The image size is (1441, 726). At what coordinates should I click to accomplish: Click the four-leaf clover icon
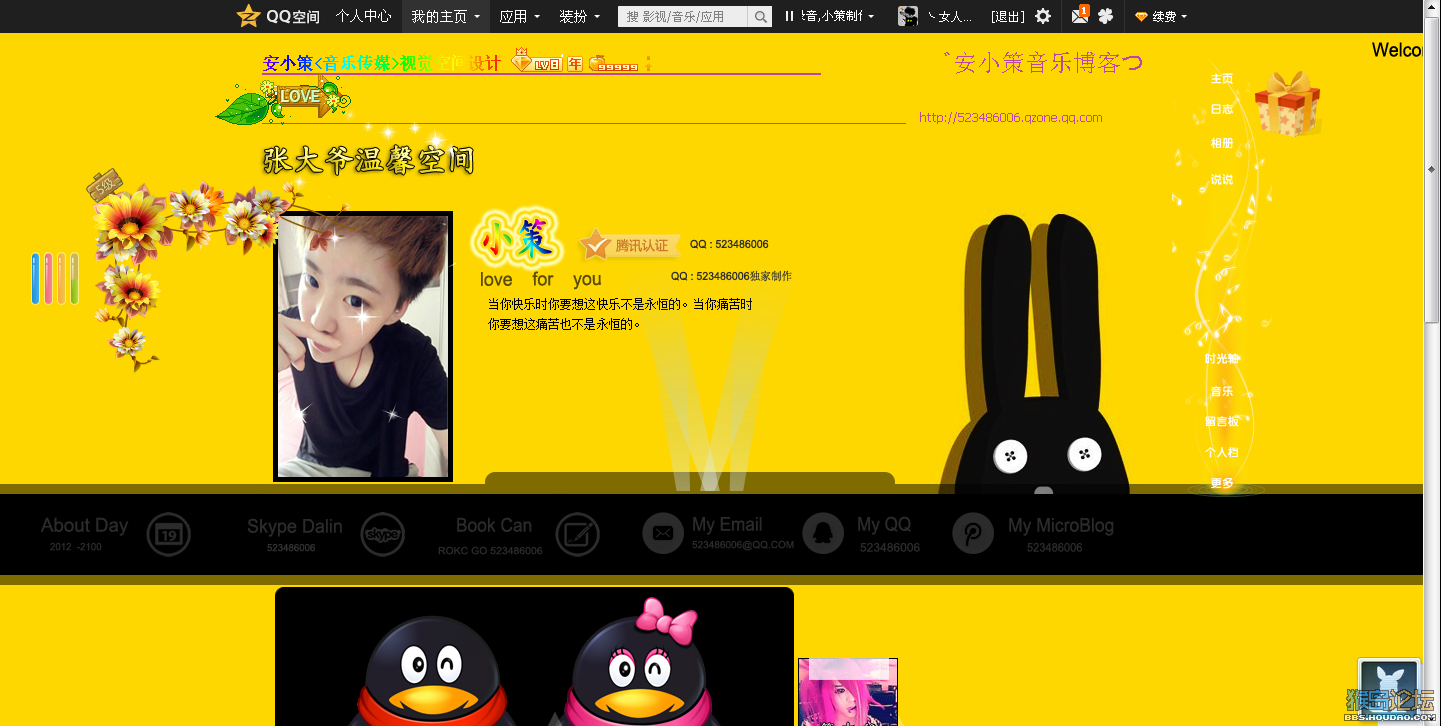point(1105,16)
